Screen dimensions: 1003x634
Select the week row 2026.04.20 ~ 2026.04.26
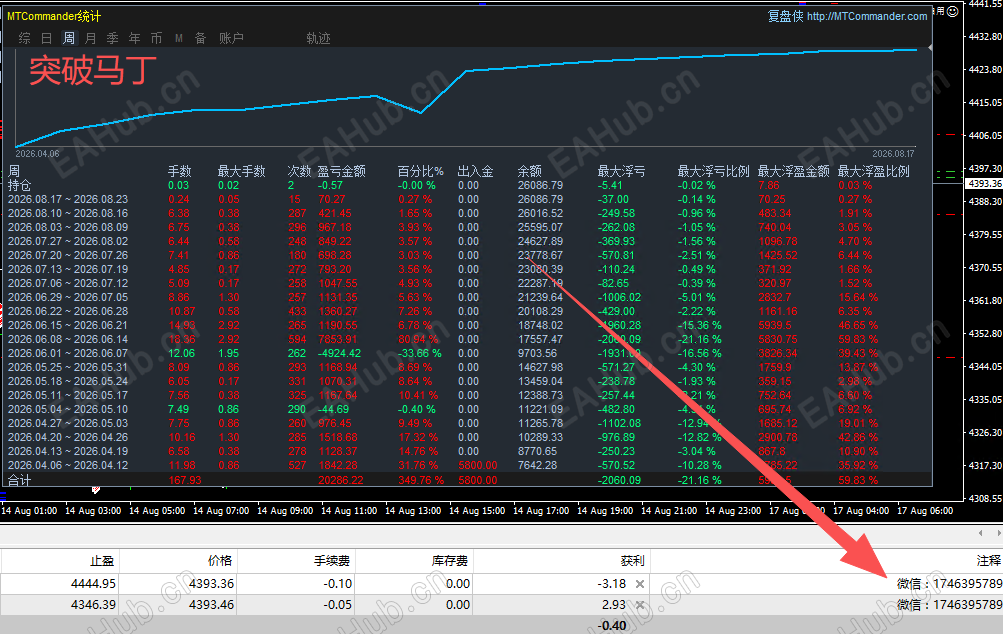pos(68,438)
